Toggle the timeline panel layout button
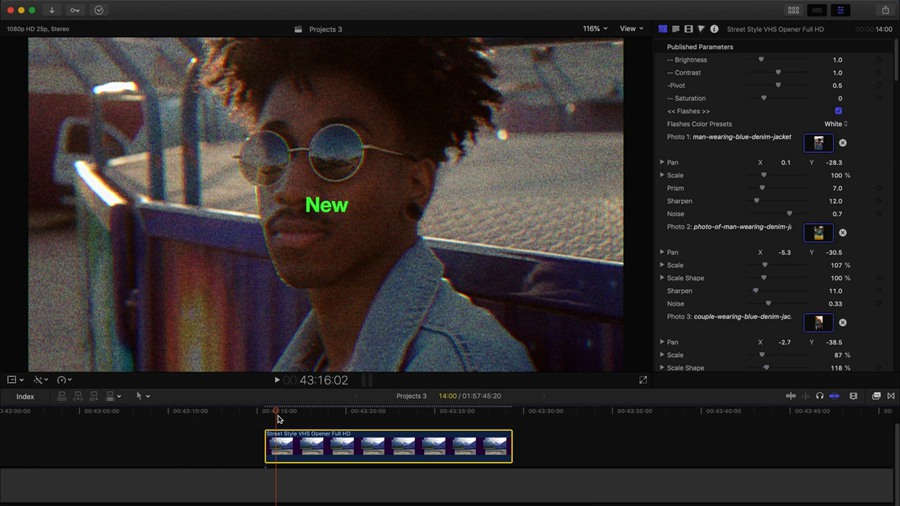 [x=817, y=10]
